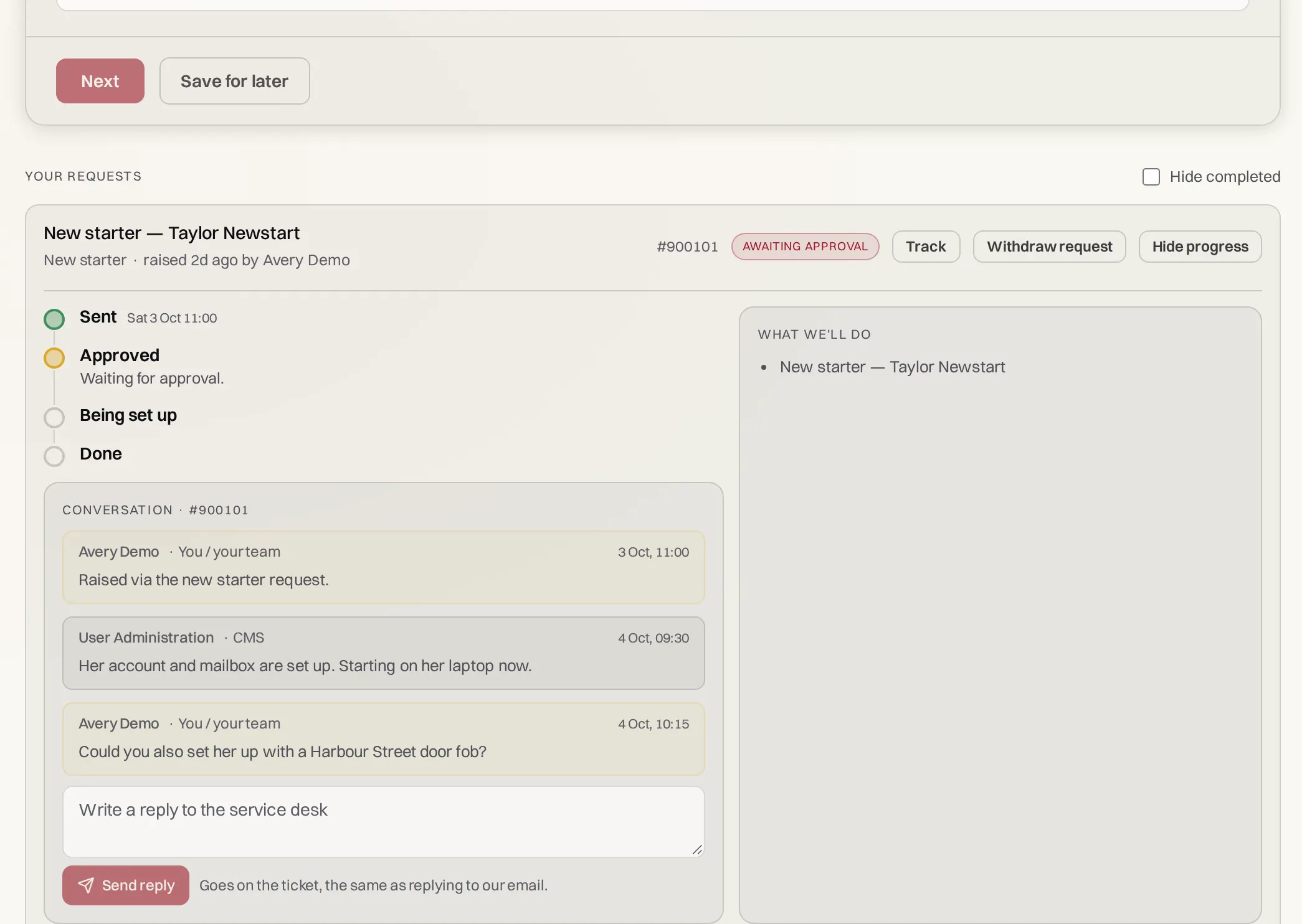
Task: Click 'Waiting for approval.' status note
Action: [x=152, y=379]
